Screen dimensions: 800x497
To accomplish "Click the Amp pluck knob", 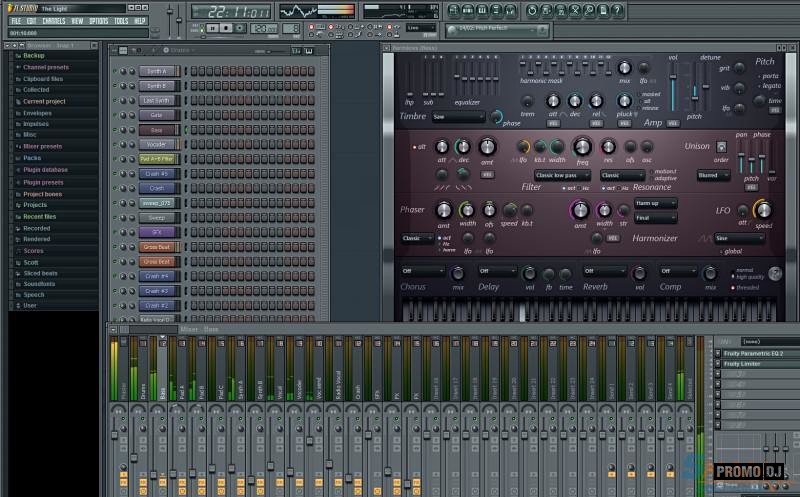I will click(x=624, y=101).
